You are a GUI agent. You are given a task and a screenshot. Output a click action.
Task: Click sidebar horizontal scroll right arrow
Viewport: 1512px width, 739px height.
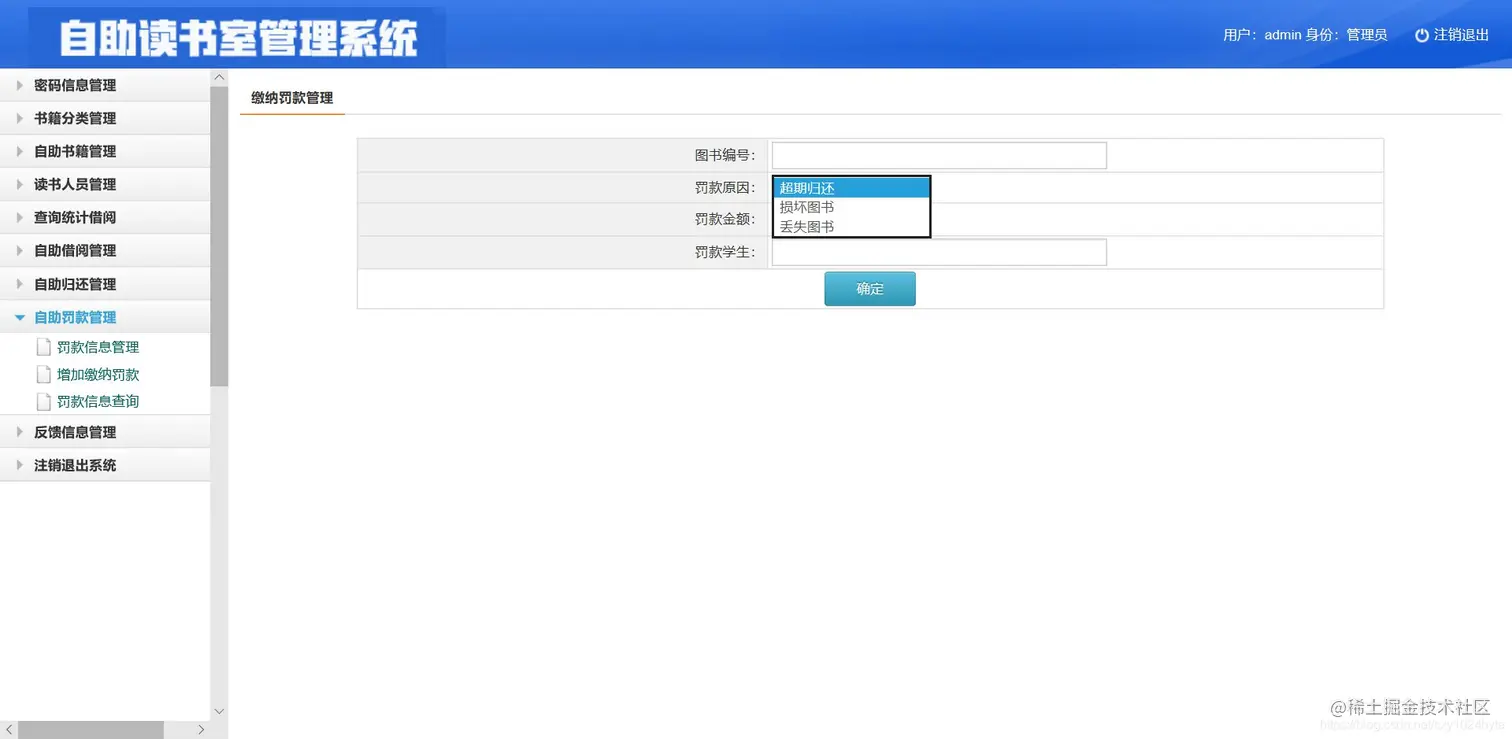pyautogui.click(x=201, y=730)
